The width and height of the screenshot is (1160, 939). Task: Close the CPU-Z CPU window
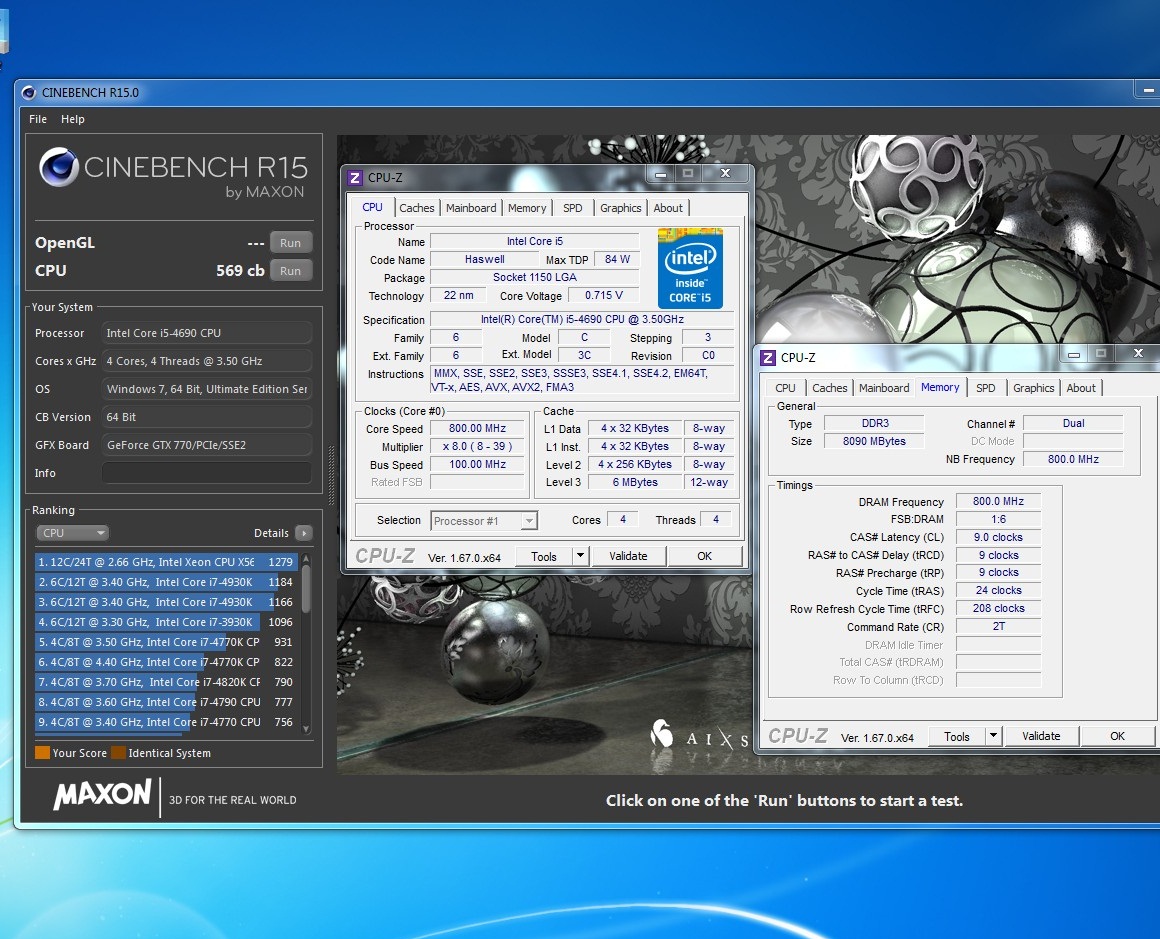726,173
